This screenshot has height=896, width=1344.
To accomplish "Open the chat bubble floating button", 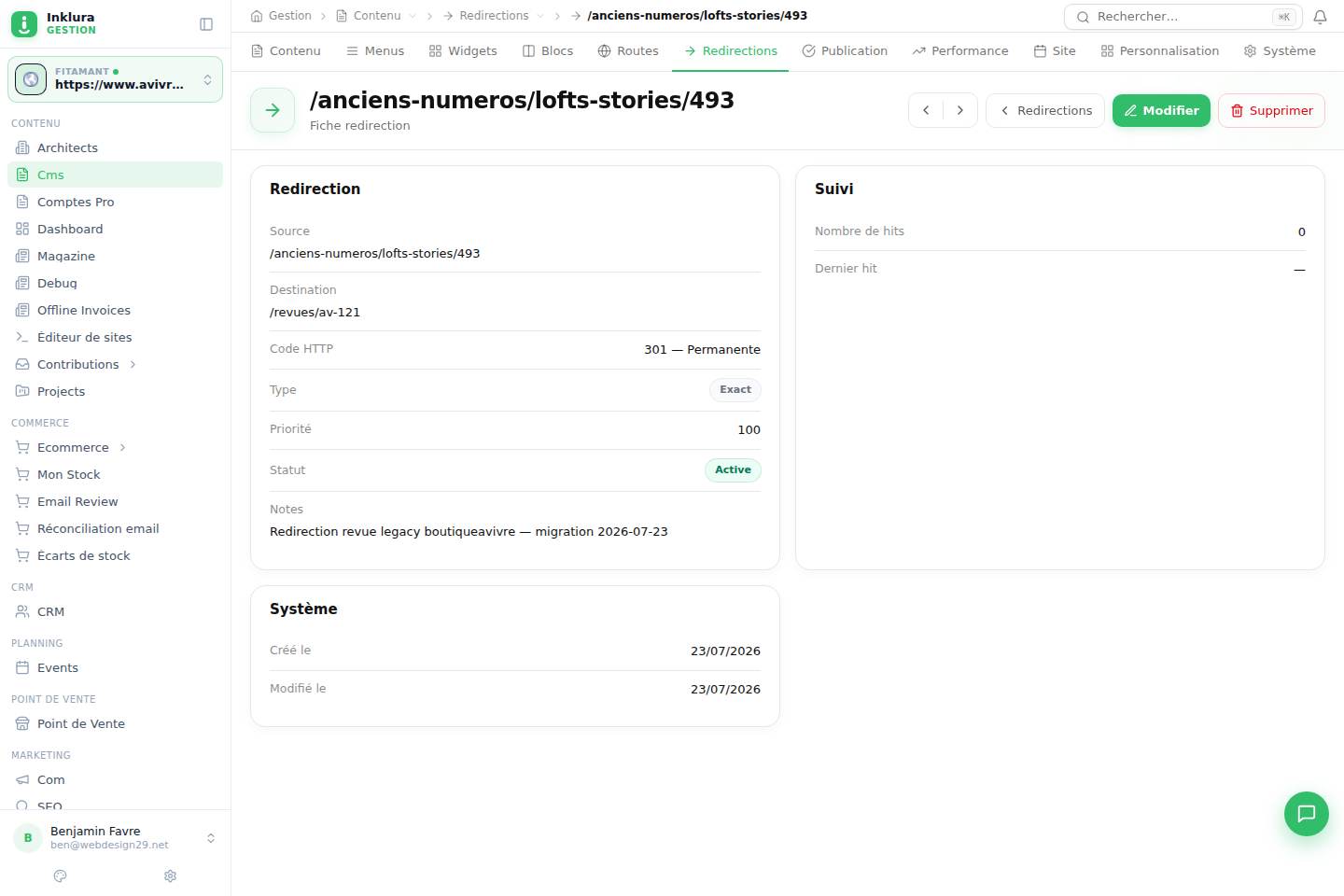I will coord(1306,813).
